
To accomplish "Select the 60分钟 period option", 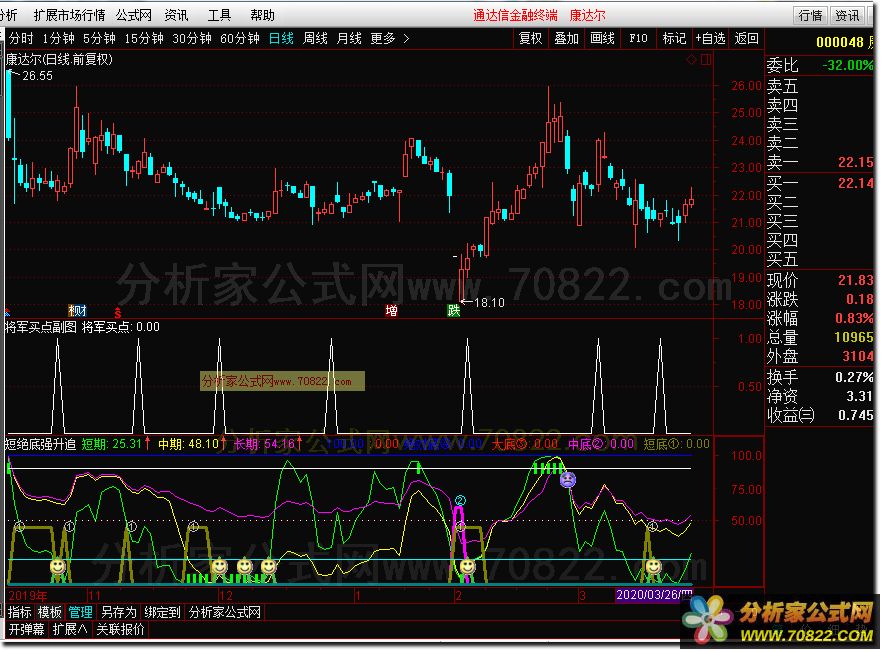I will 240,39.
